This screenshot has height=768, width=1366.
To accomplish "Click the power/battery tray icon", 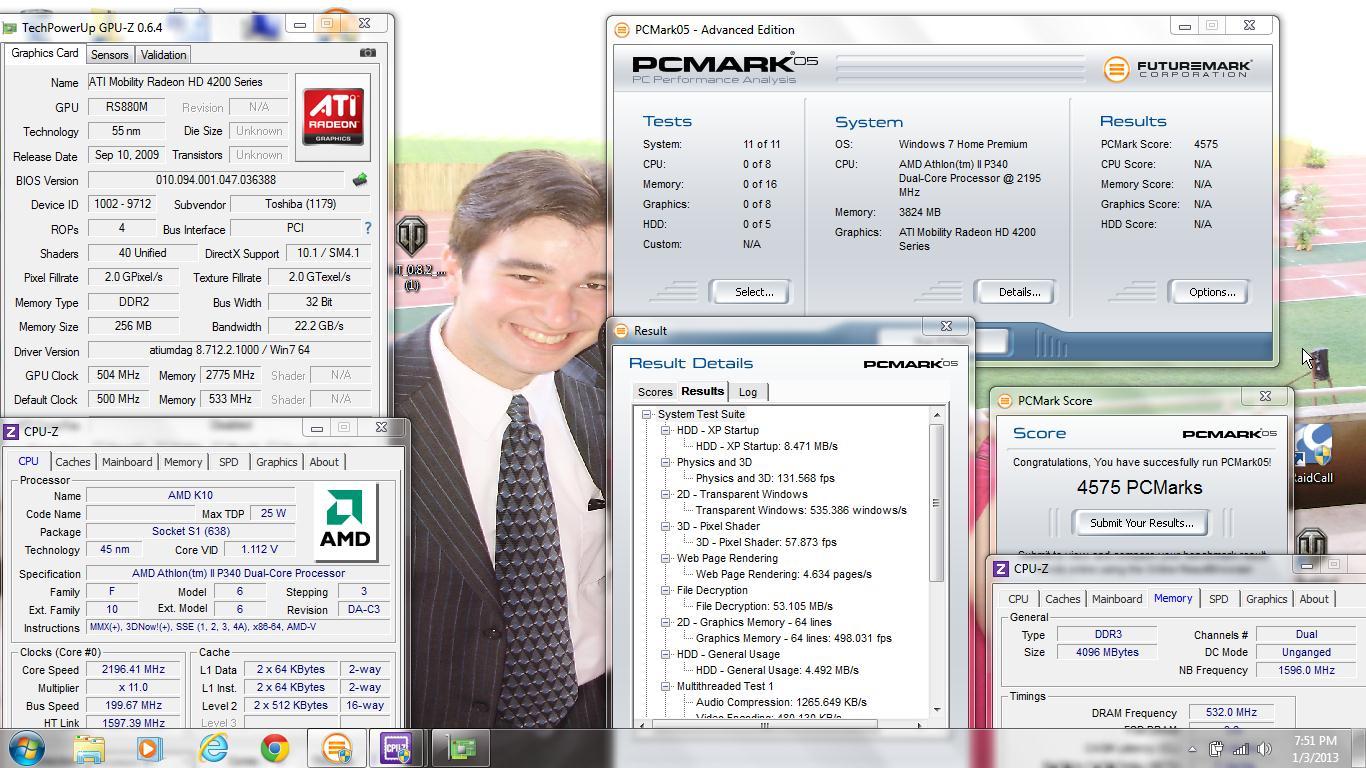I will click(x=1216, y=748).
